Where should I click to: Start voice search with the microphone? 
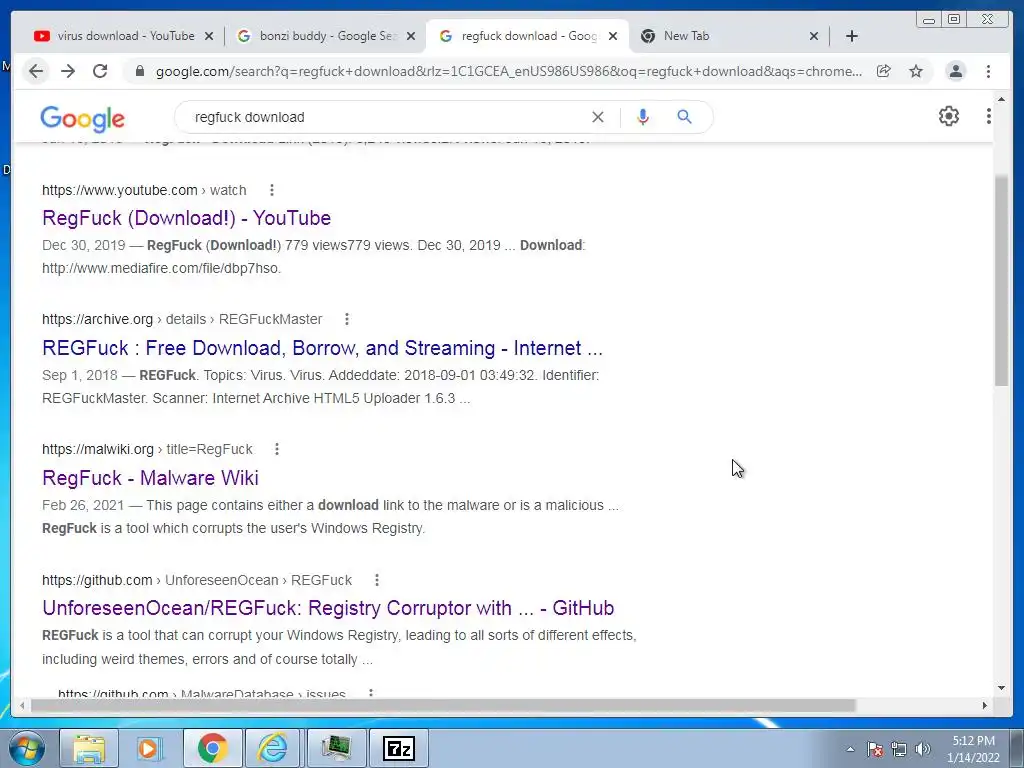[643, 117]
